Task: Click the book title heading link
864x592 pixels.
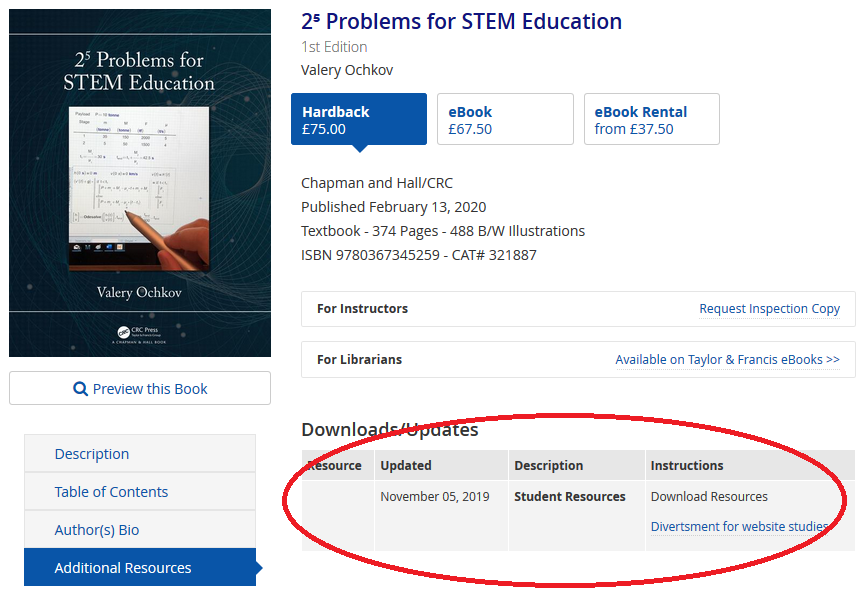Action: coord(461,21)
